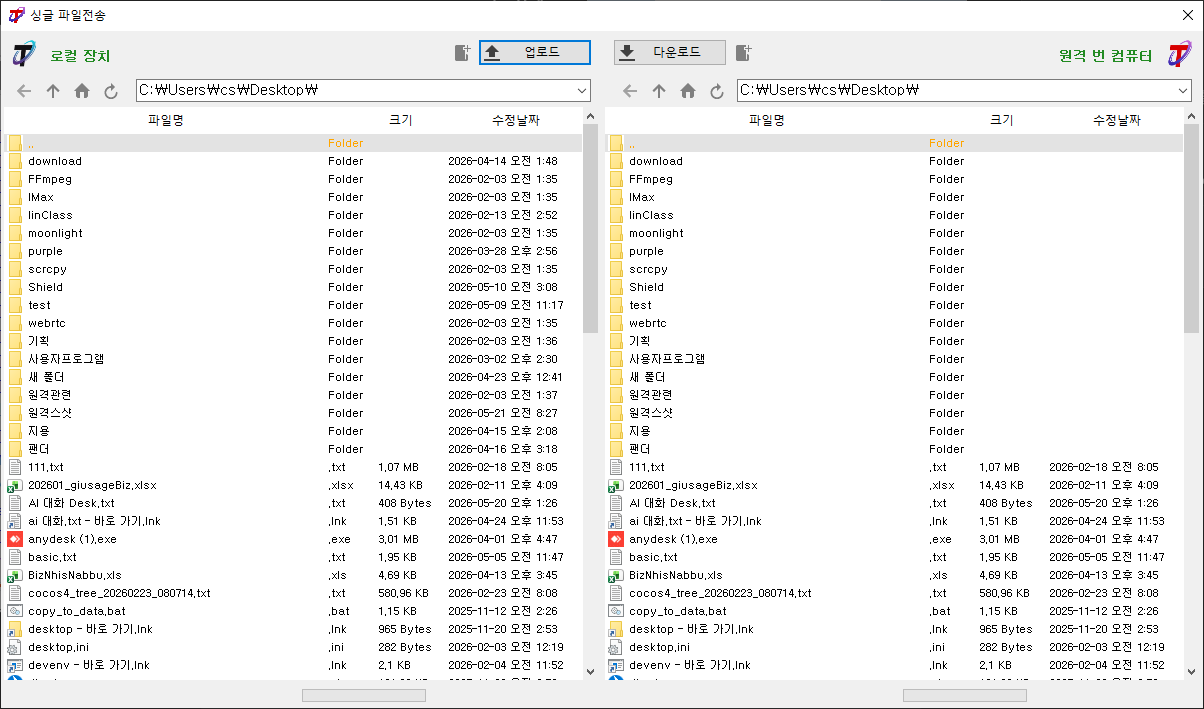Click the 업로드 upload button
The image size is (1204, 709).
(x=535, y=53)
